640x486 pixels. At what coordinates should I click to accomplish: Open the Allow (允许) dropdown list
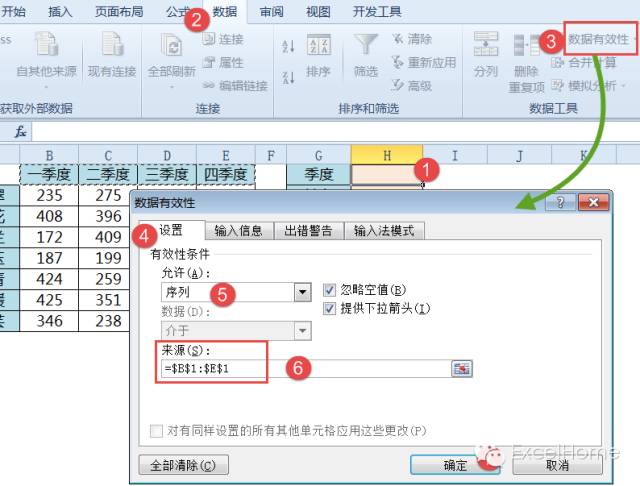302,292
